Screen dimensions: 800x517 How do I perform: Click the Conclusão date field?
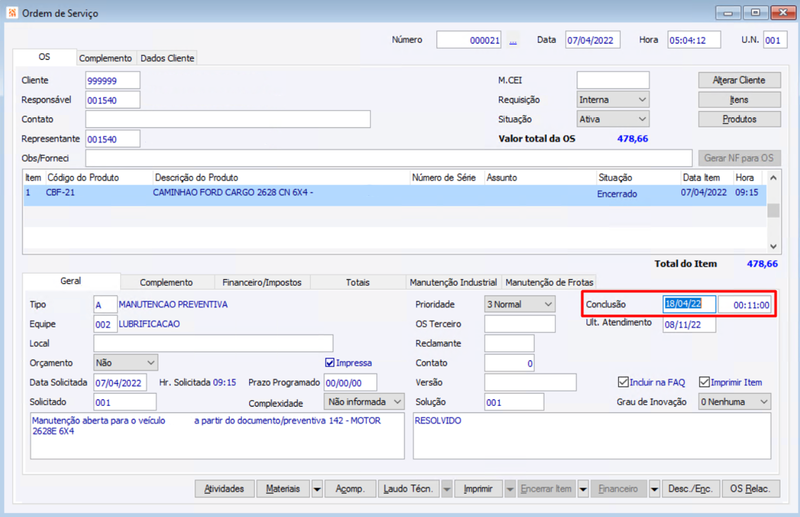[689, 304]
